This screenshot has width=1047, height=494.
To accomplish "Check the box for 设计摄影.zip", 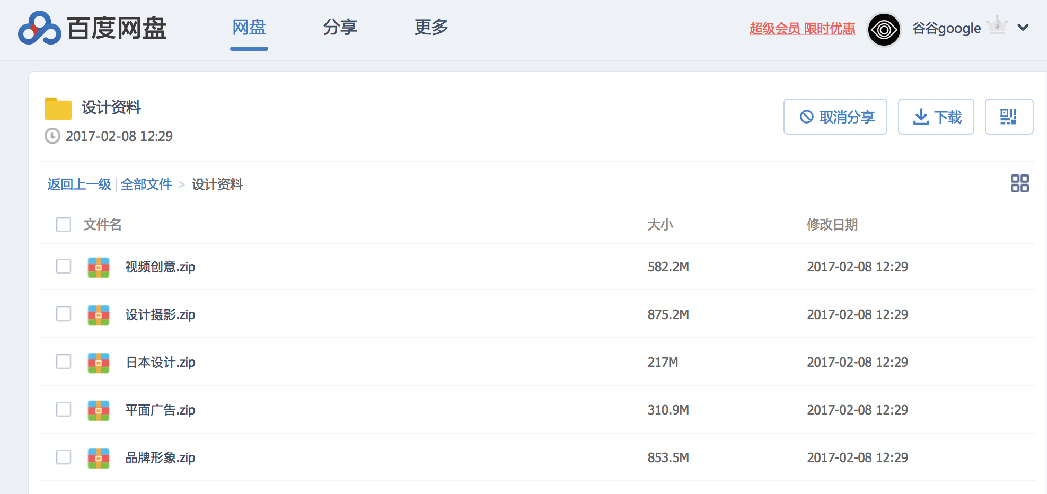I will click(x=63, y=314).
